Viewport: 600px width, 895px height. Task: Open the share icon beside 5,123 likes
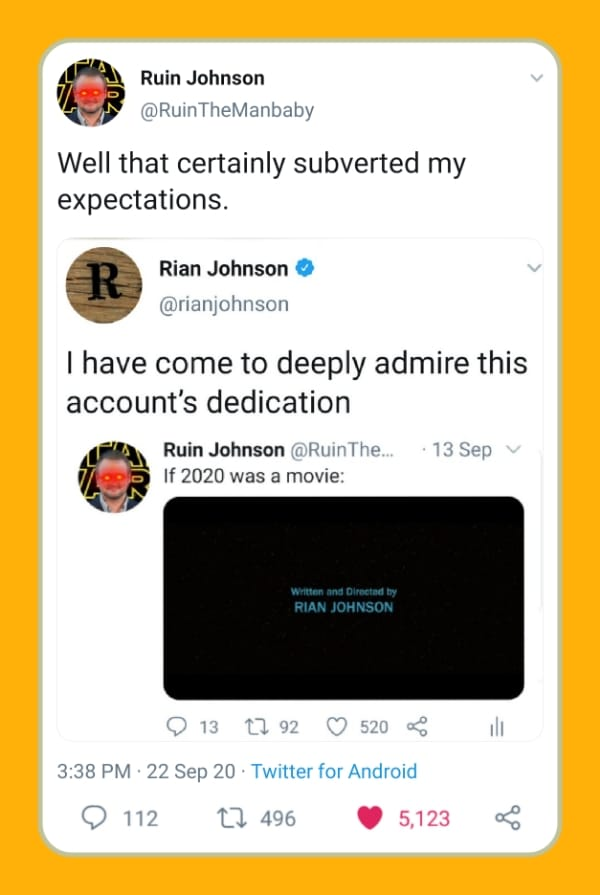(507, 818)
